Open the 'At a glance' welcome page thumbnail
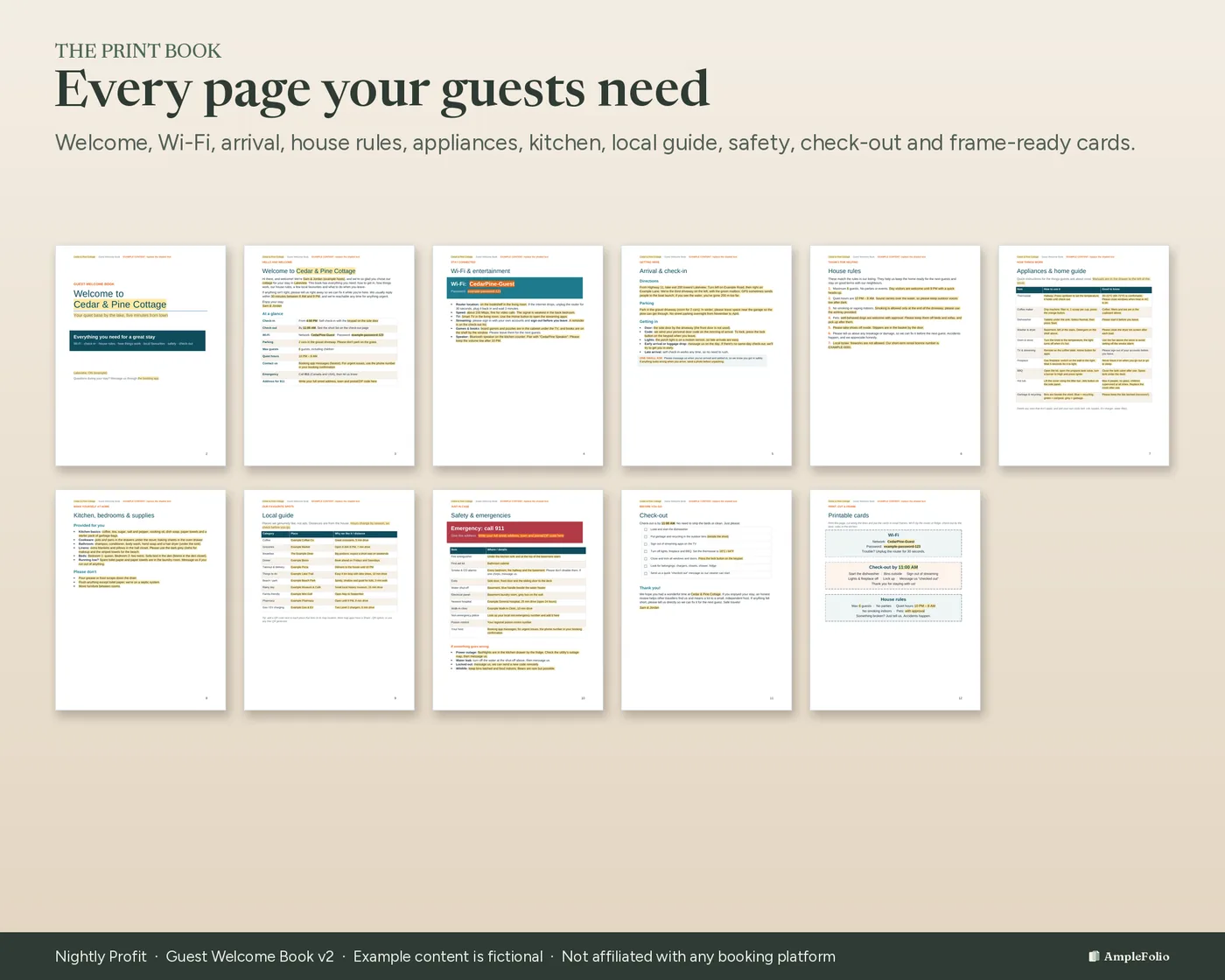1225x980 pixels. (x=329, y=355)
